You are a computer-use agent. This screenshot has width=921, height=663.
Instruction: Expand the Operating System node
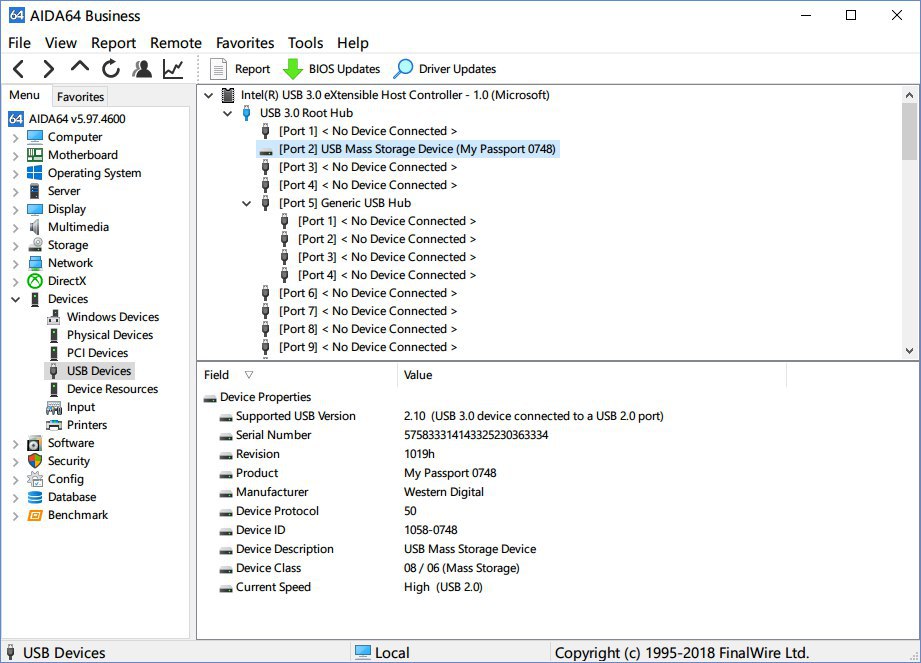16,174
